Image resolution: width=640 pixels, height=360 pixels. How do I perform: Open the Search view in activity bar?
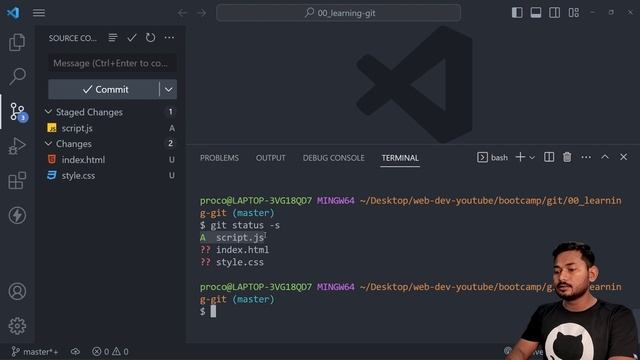pos(17,76)
